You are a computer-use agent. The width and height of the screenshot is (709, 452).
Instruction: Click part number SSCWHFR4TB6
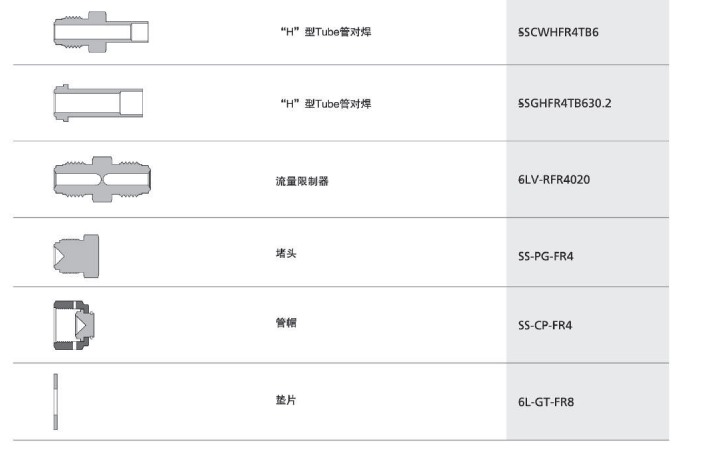(558, 32)
